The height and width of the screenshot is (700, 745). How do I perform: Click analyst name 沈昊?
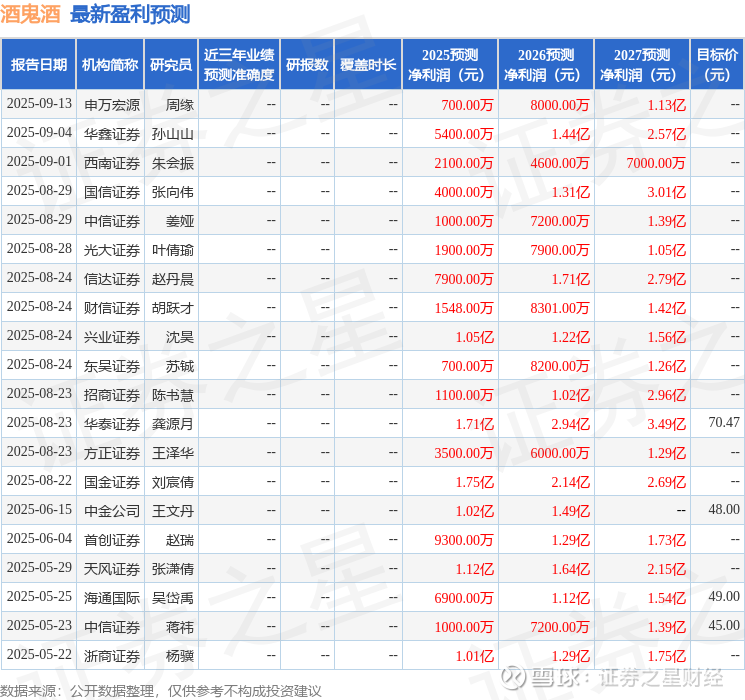[180, 337]
